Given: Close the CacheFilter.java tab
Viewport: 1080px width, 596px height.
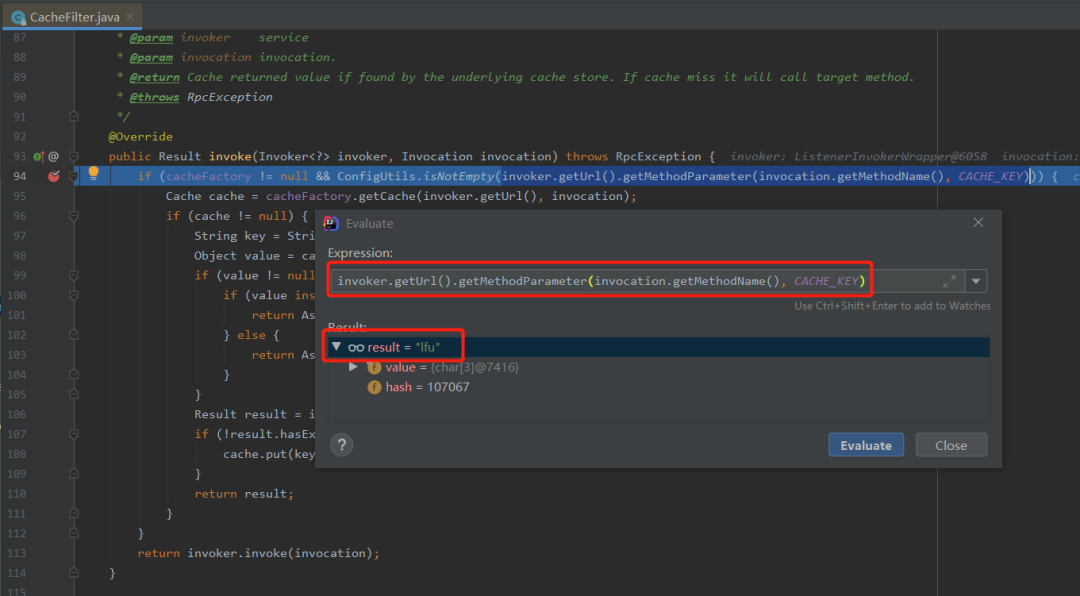Looking at the screenshot, I should (x=130, y=17).
